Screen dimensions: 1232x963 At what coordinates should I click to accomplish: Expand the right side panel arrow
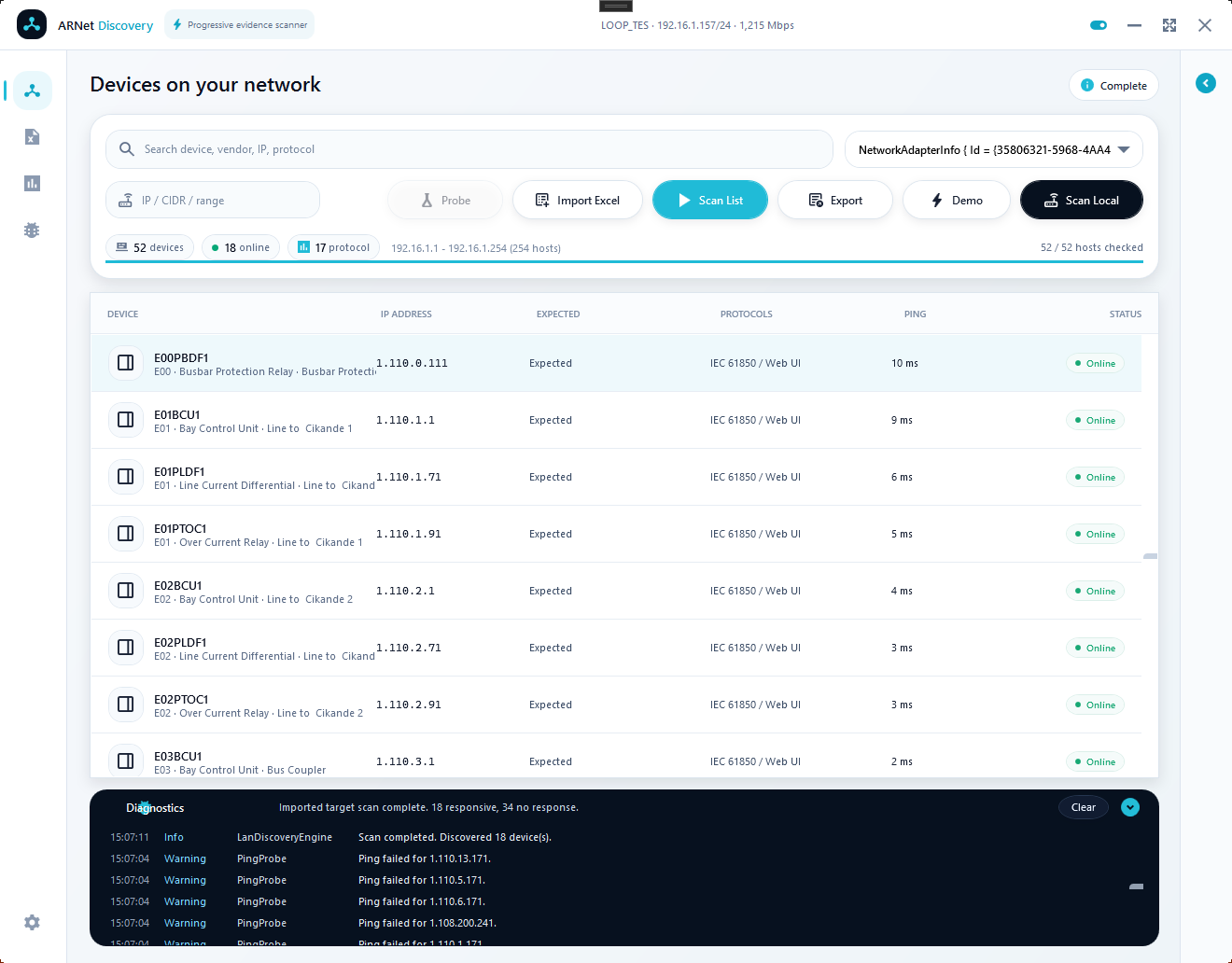tap(1206, 83)
